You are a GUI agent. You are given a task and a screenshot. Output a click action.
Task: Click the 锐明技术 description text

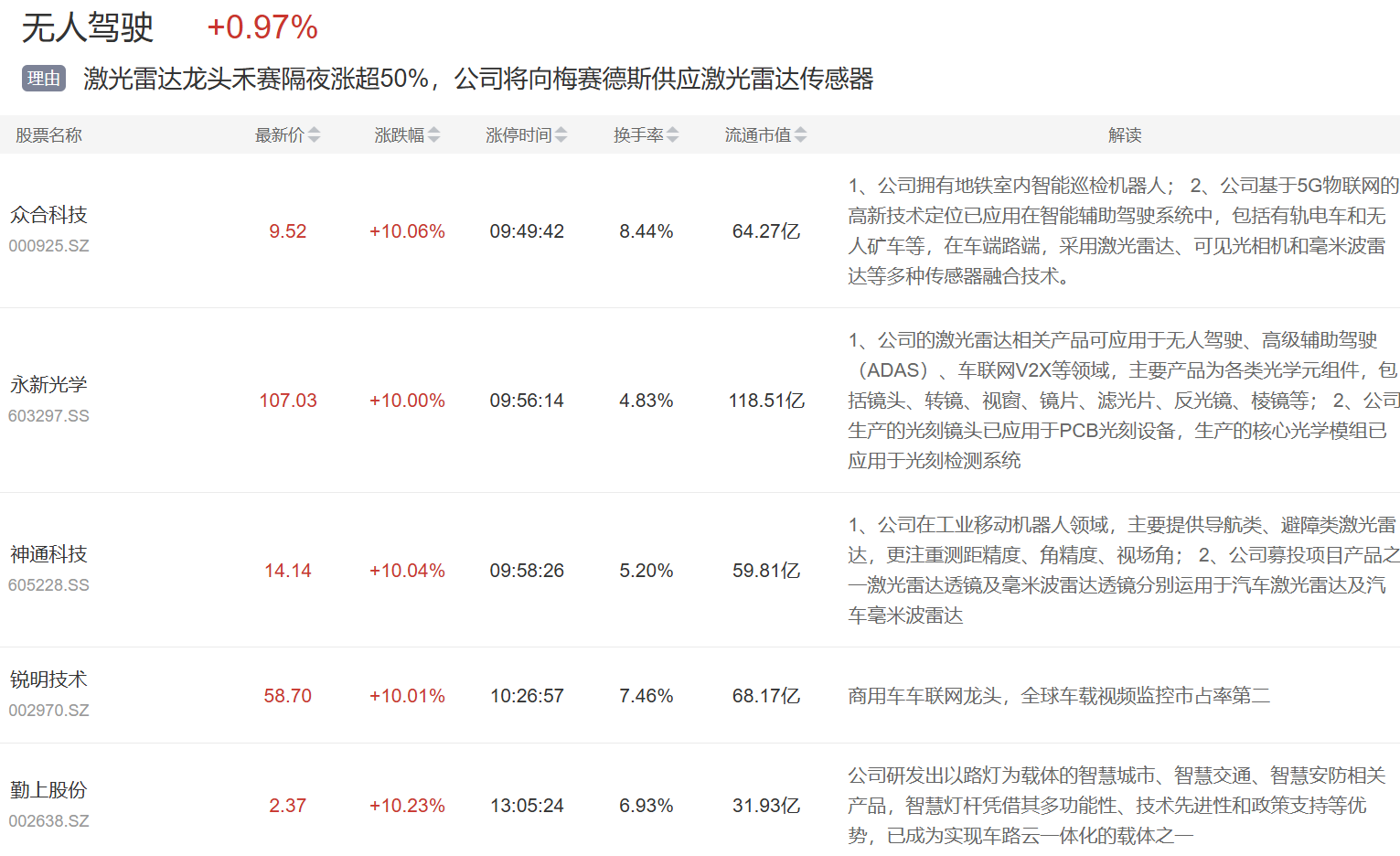tap(1058, 696)
